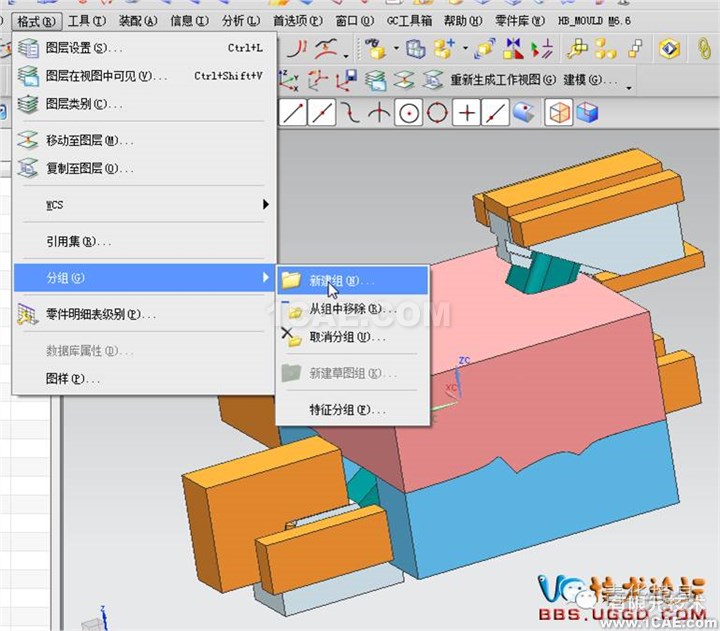This screenshot has width=720, height=631.
Task: Click the move-to-layer icon in menu
Action: 28,141
